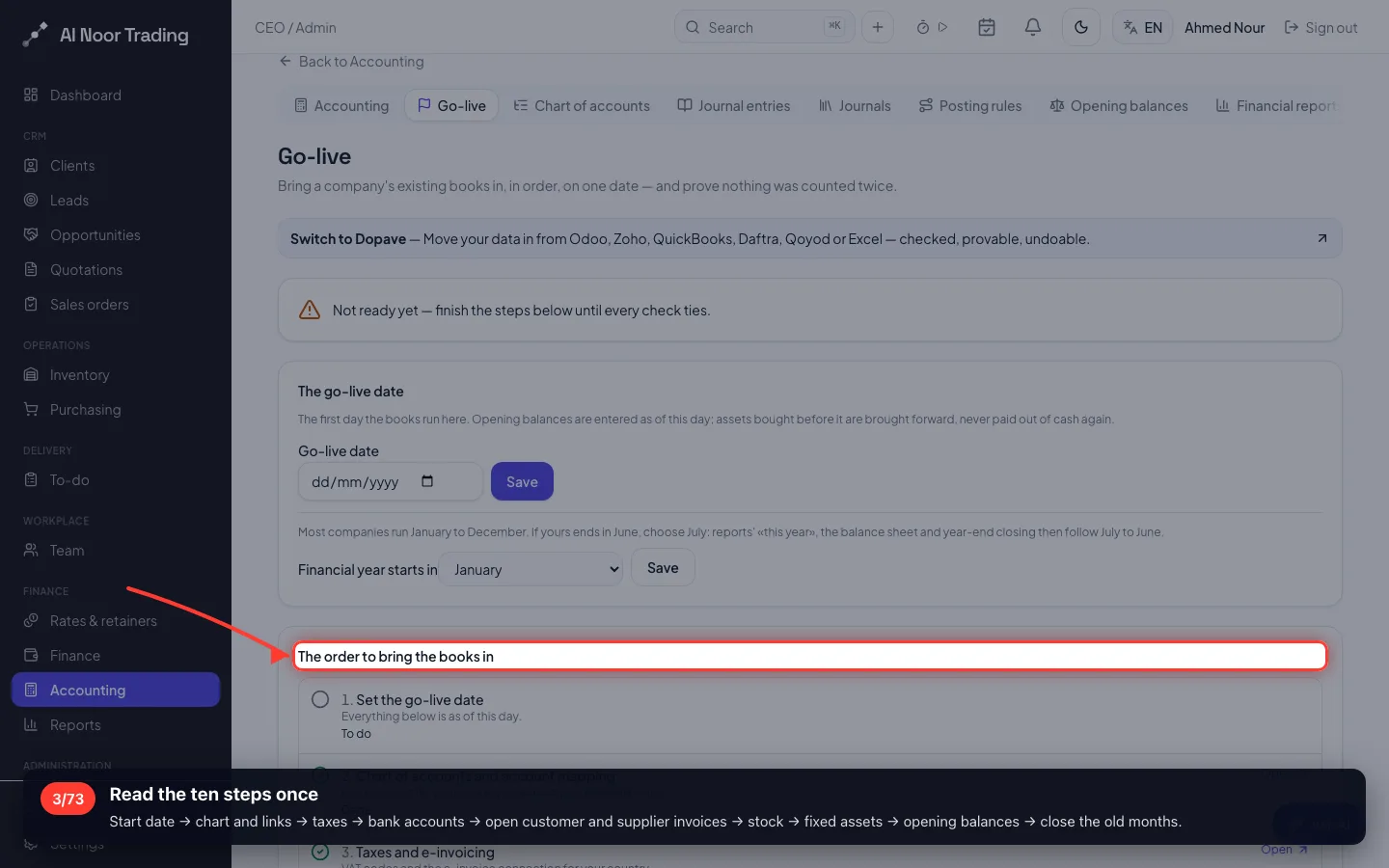Save the go-live date

pyautogui.click(x=522, y=481)
